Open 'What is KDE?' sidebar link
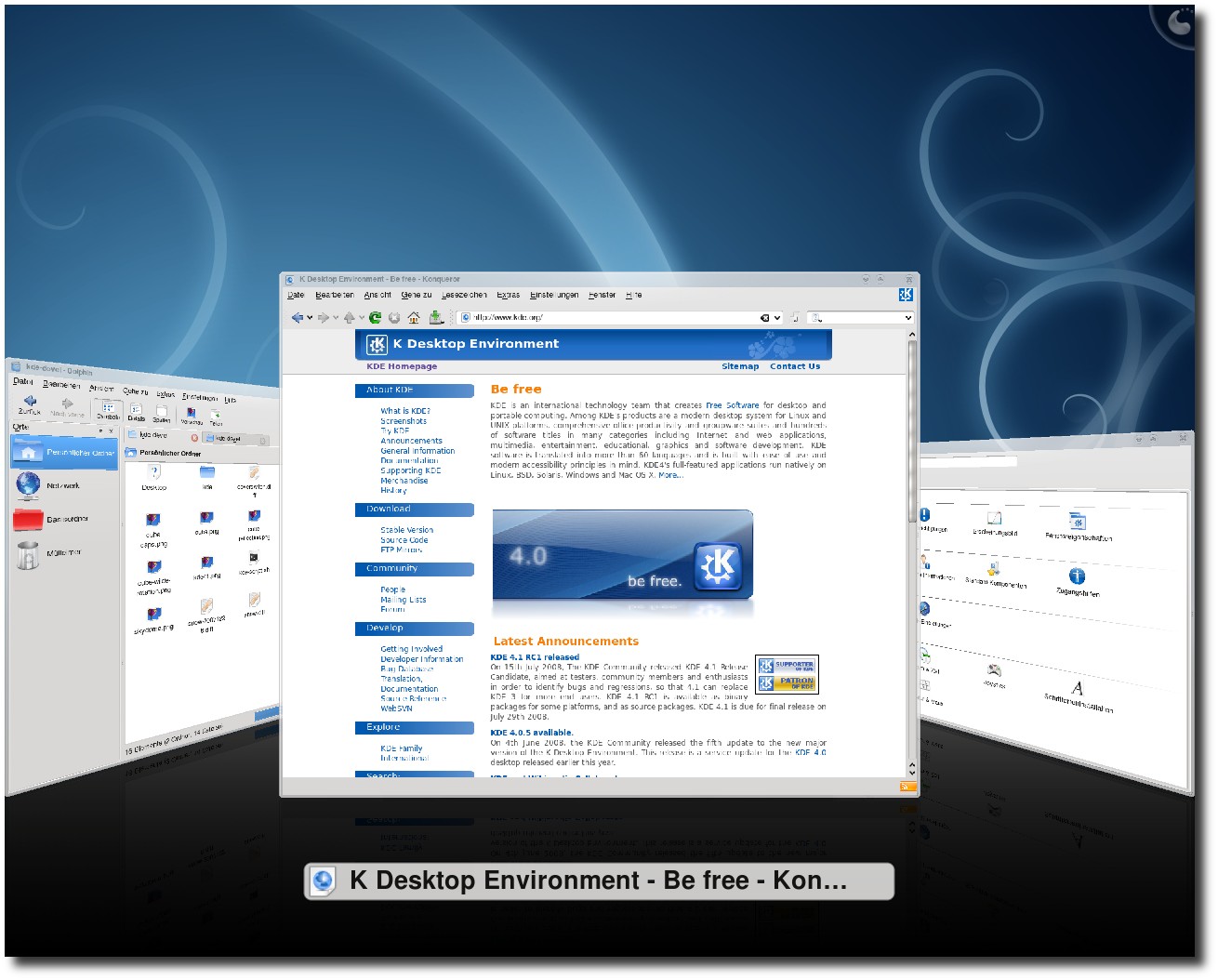The height and width of the screenshot is (980, 1218). (405, 411)
